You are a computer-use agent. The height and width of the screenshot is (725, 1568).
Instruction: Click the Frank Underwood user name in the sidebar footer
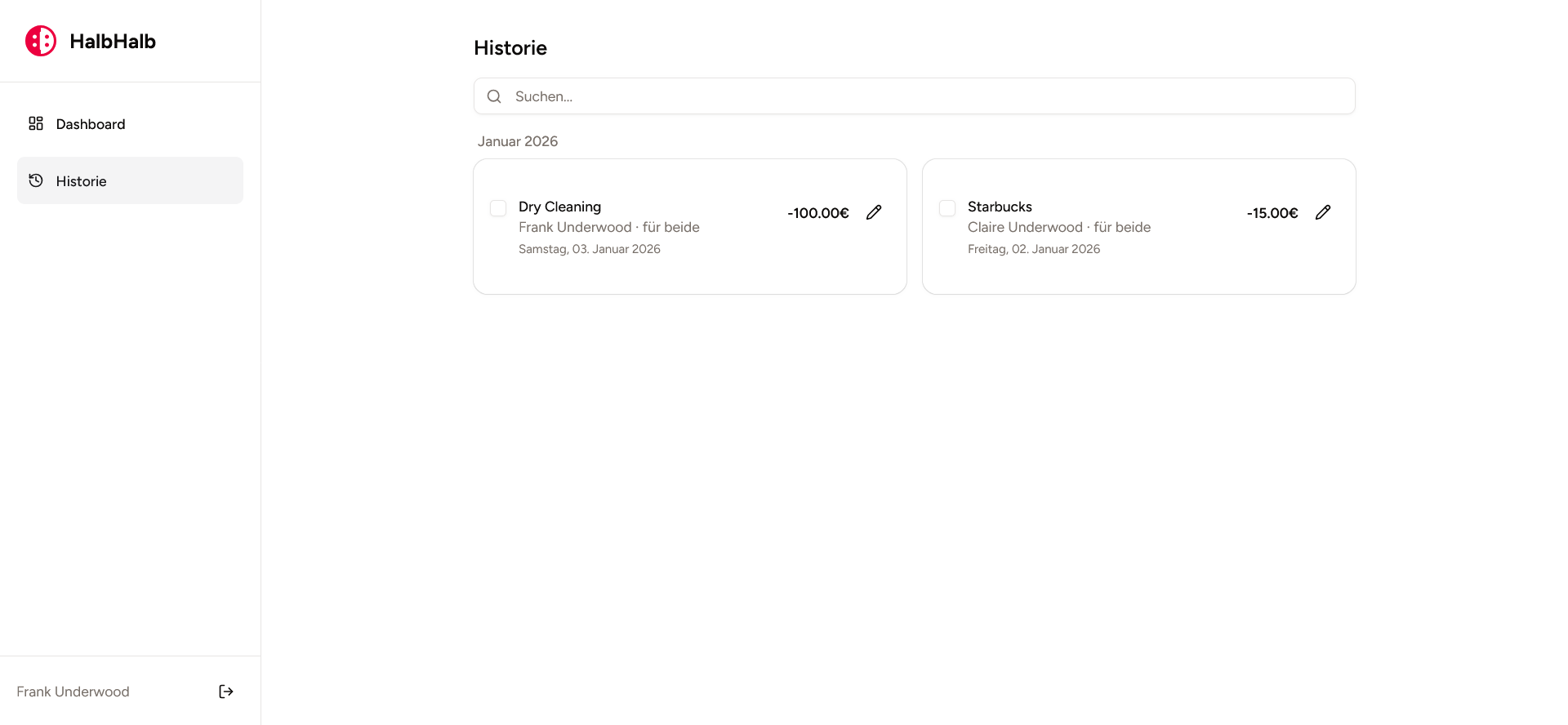(73, 692)
